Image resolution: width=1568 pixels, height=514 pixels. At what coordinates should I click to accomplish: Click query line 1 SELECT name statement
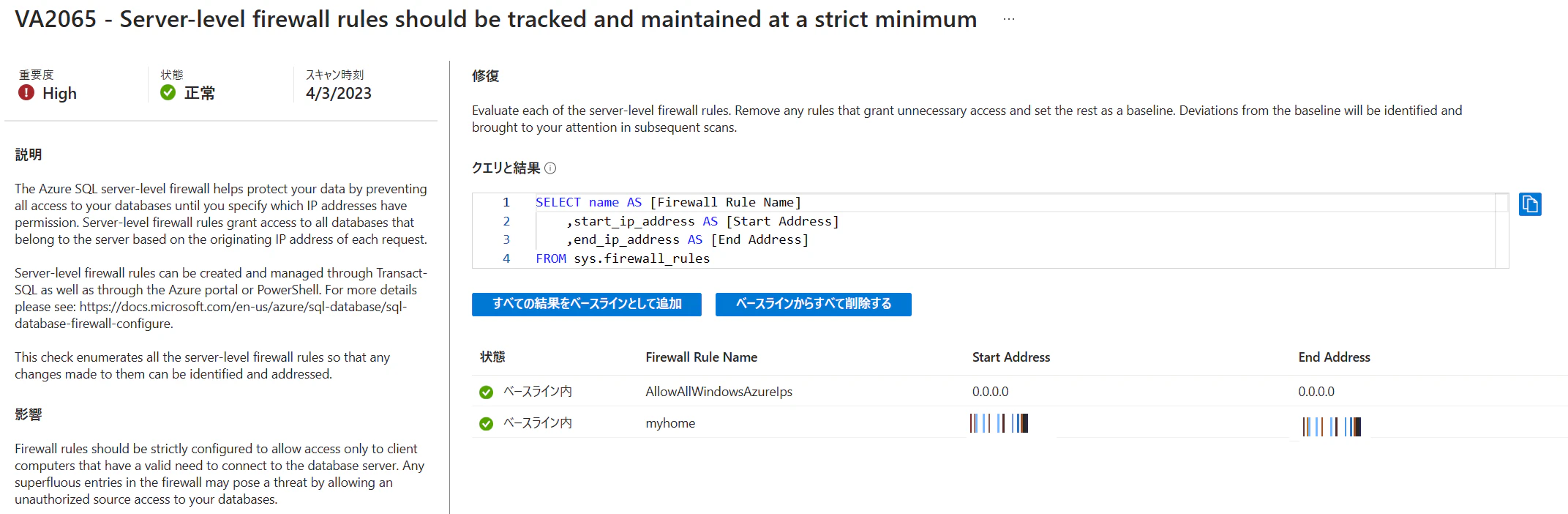coord(668,202)
